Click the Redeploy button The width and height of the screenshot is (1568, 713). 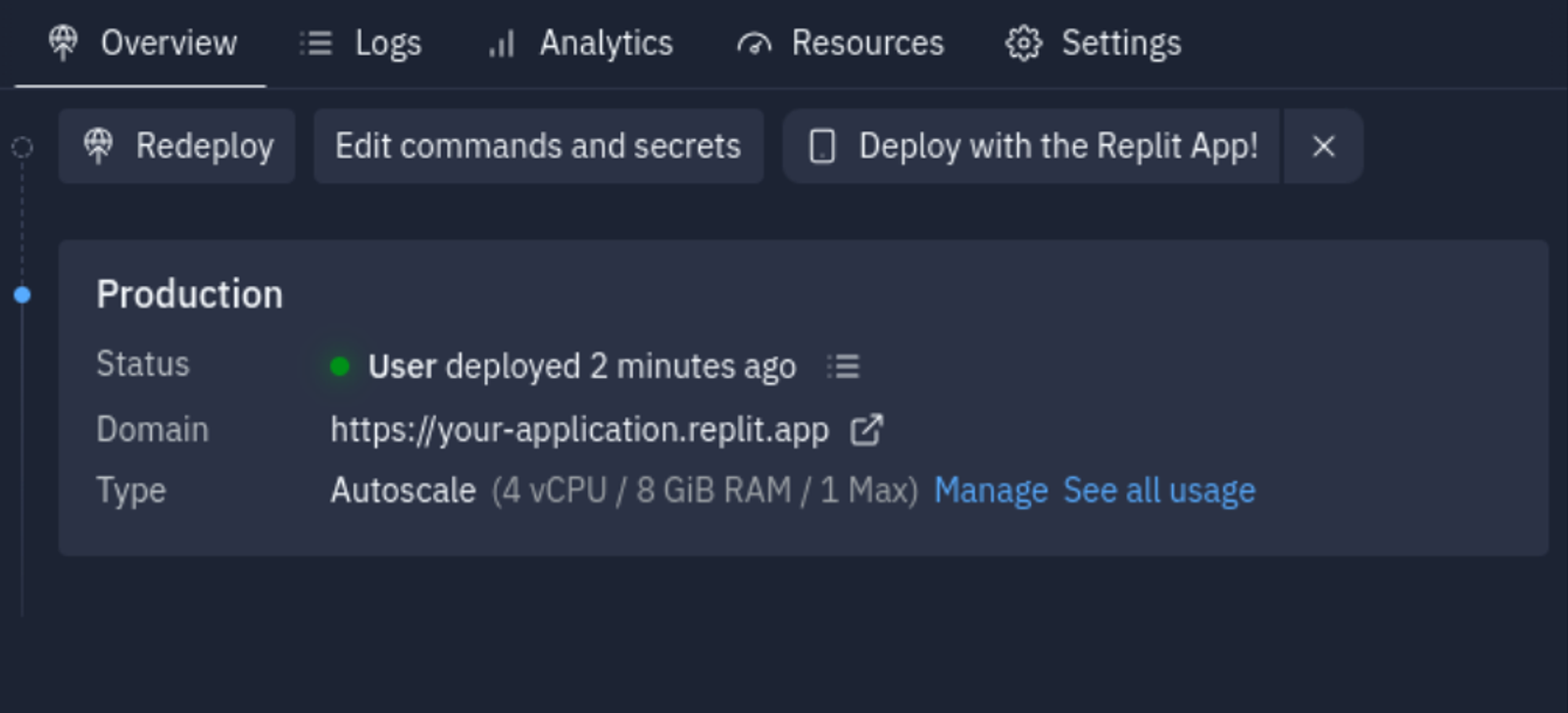tap(177, 146)
